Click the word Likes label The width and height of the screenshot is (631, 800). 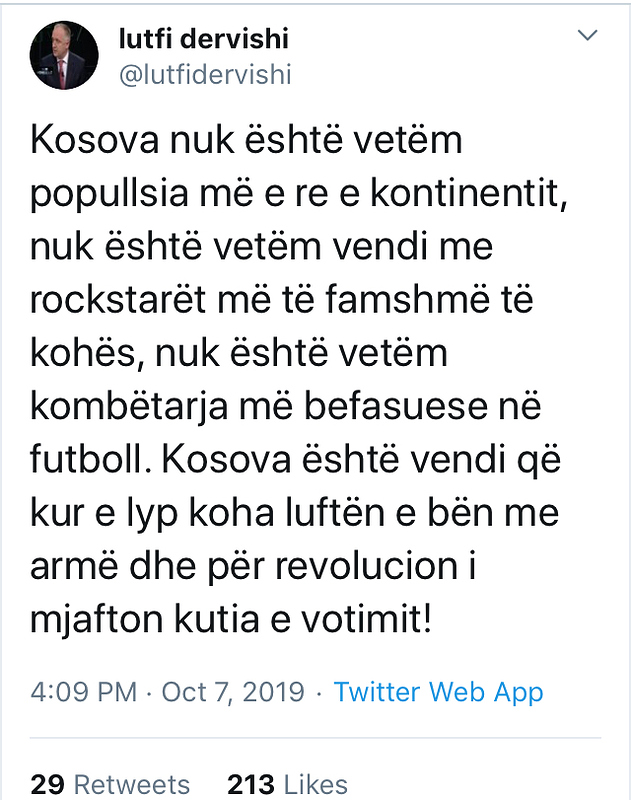[x=313, y=784]
